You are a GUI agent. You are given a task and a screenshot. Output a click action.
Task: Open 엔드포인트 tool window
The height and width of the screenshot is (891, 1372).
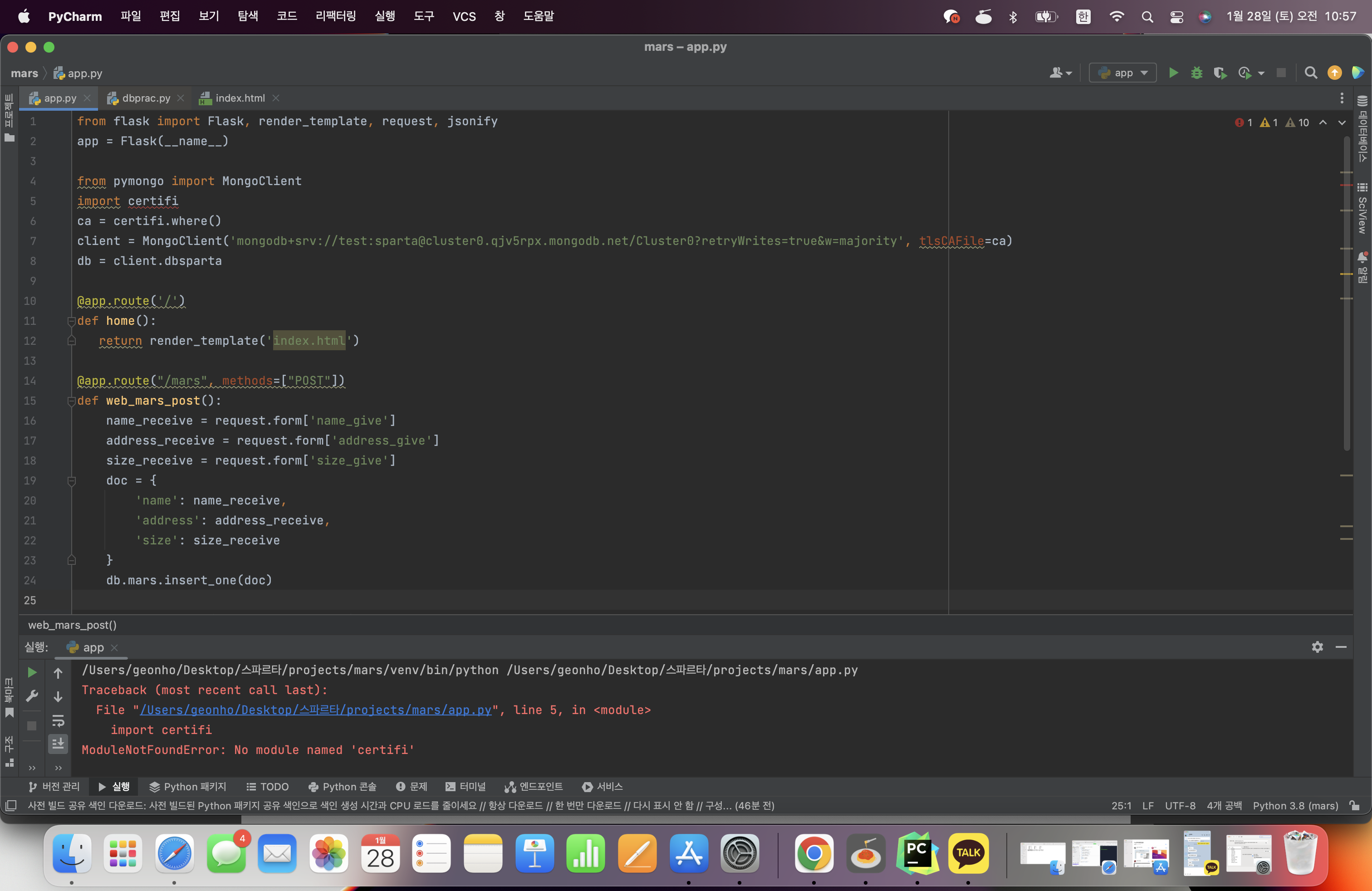click(x=533, y=787)
